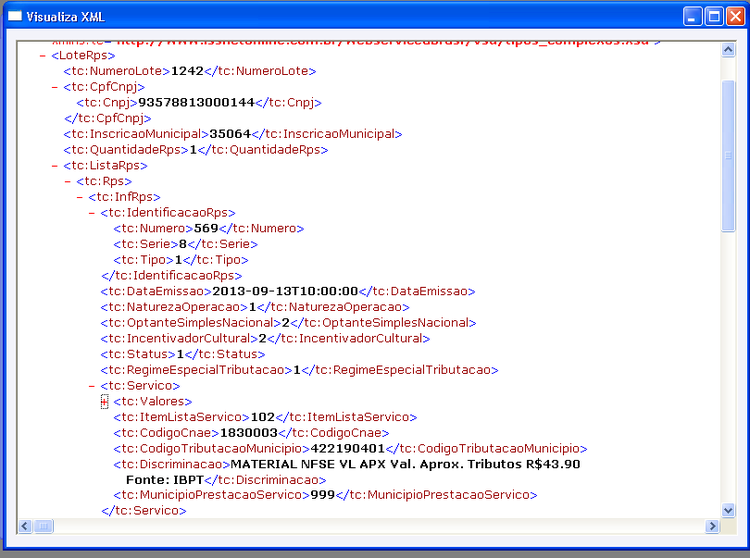
Task: Click the Discriminacao text MATERIAL NFSE VL APX
Action: (308, 465)
